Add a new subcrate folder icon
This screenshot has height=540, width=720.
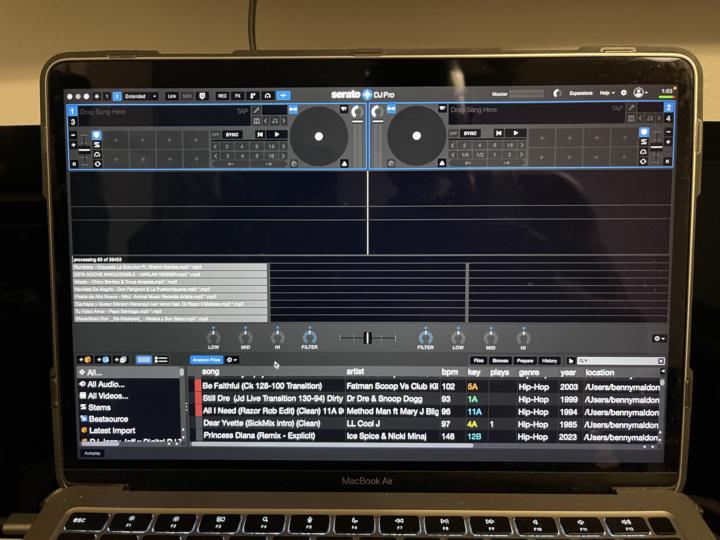click(120, 360)
